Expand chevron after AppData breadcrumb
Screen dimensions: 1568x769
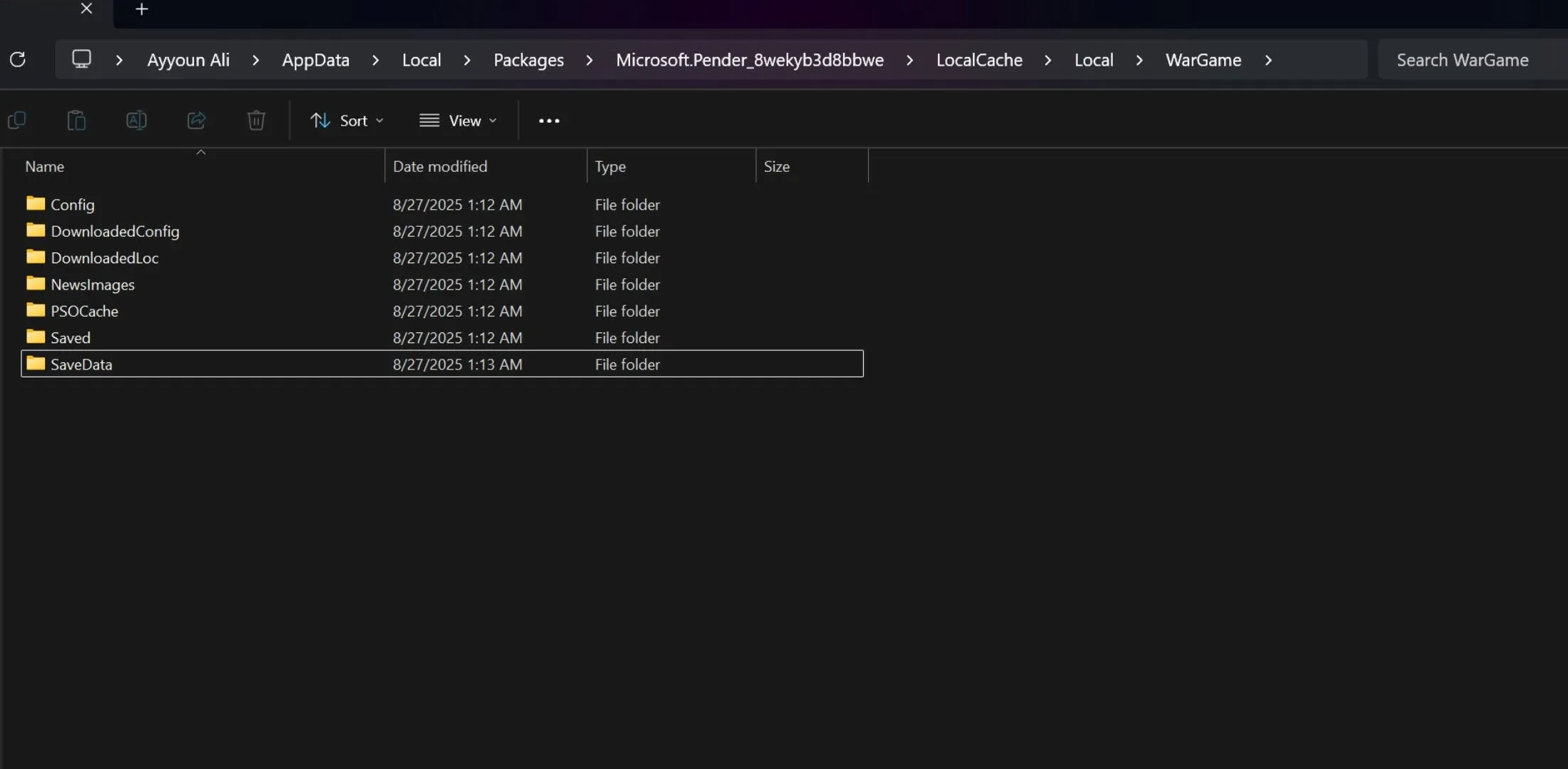(375, 60)
